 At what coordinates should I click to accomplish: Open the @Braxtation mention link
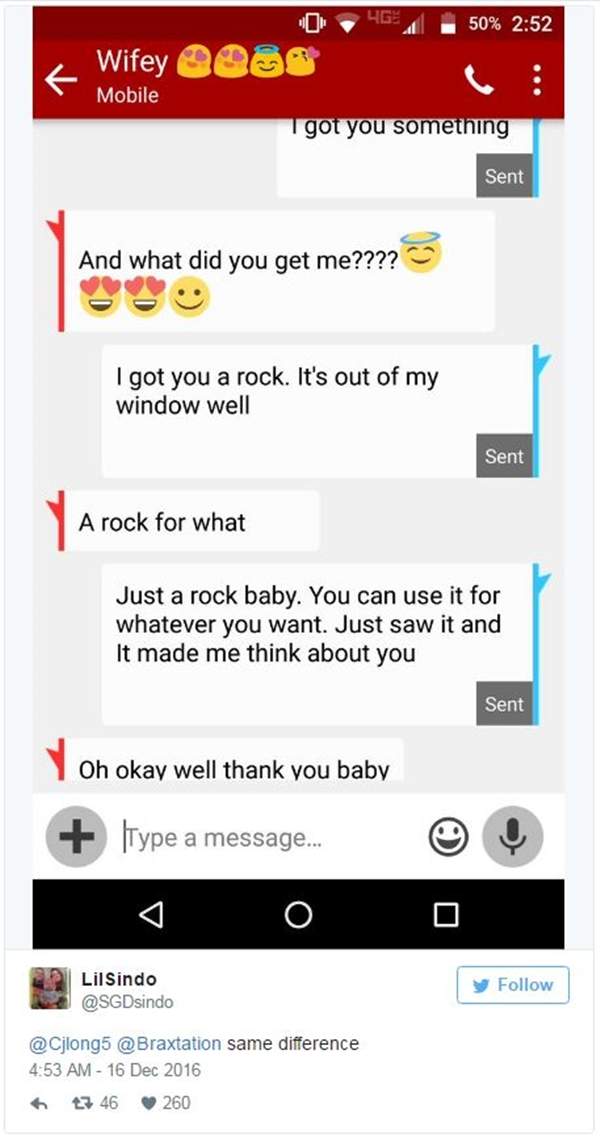click(x=168, y=1044)
